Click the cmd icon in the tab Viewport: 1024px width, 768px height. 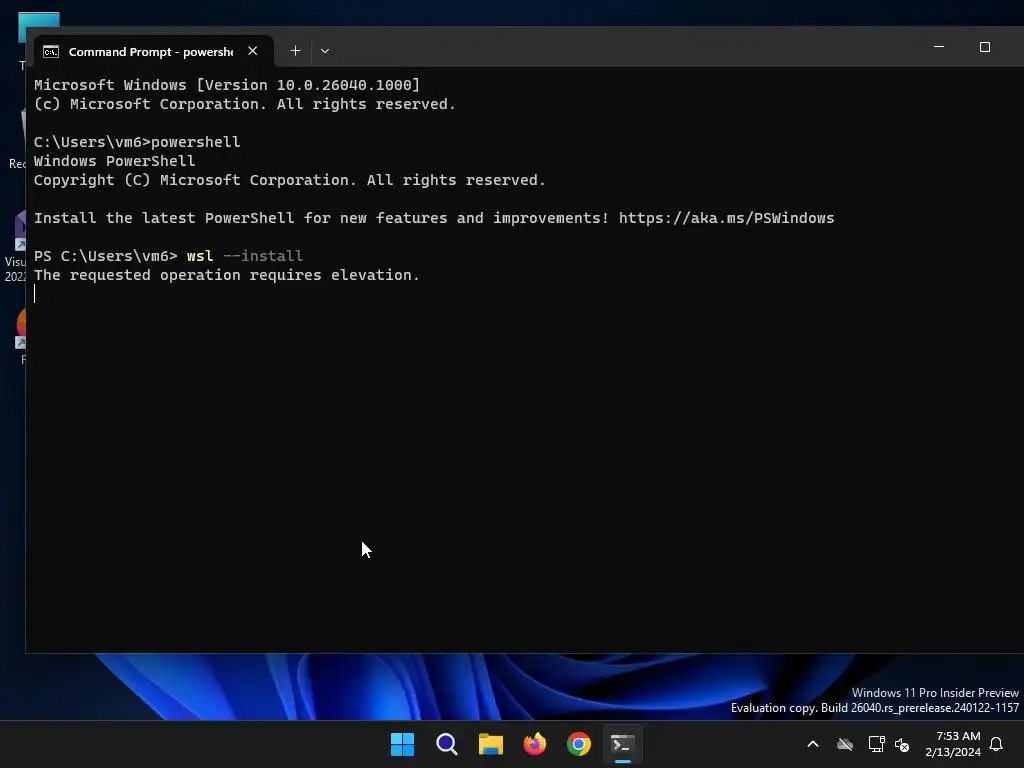pos(51,52)
